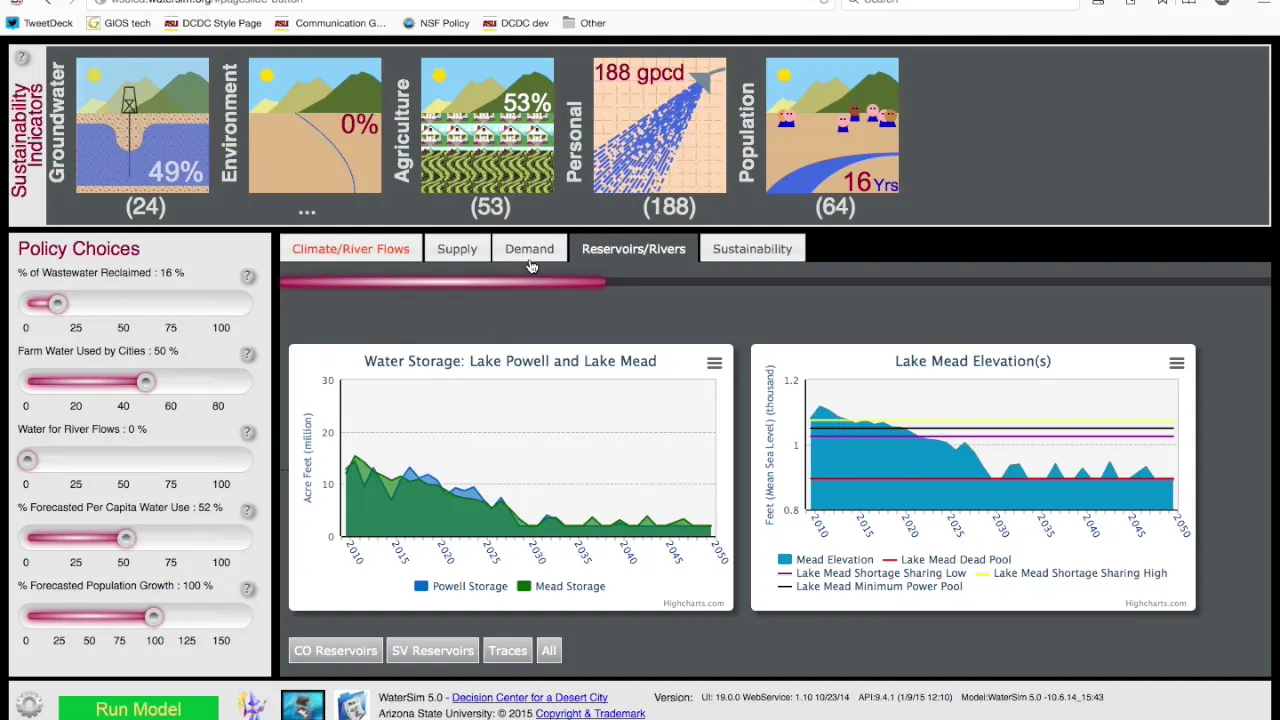Toggle Lake Mead Dead Pool legend item
Image resolution: width=1280 pixels, height=720 pixels.
946,560
